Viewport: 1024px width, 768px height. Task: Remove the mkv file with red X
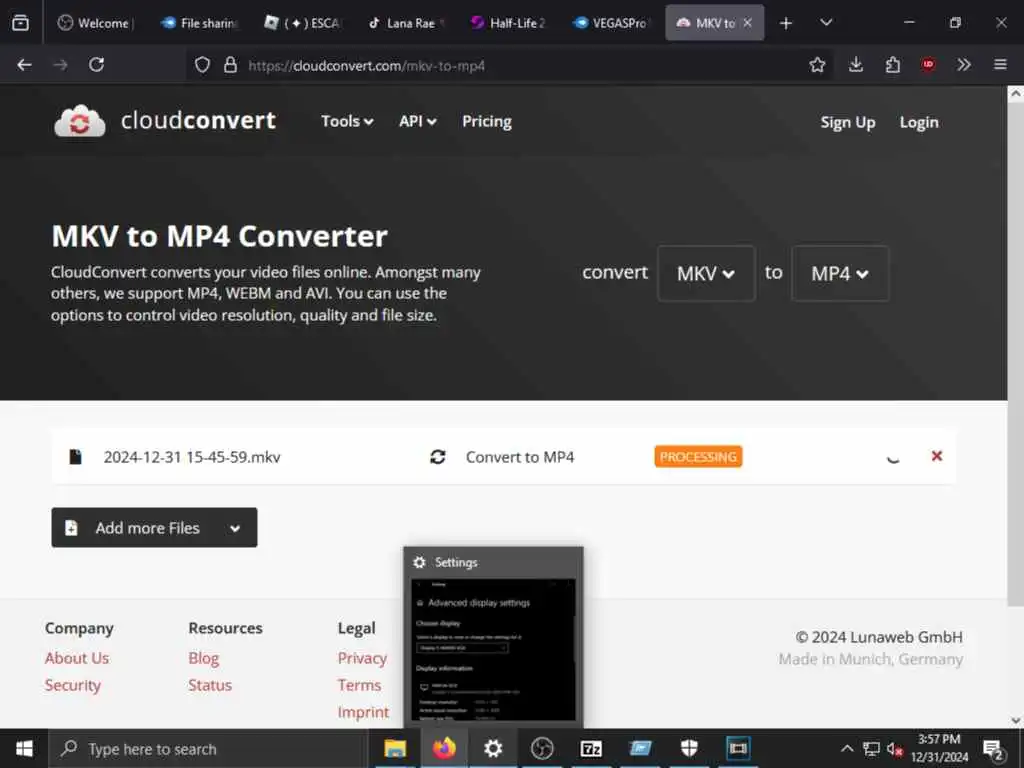[x=936, y=456]
